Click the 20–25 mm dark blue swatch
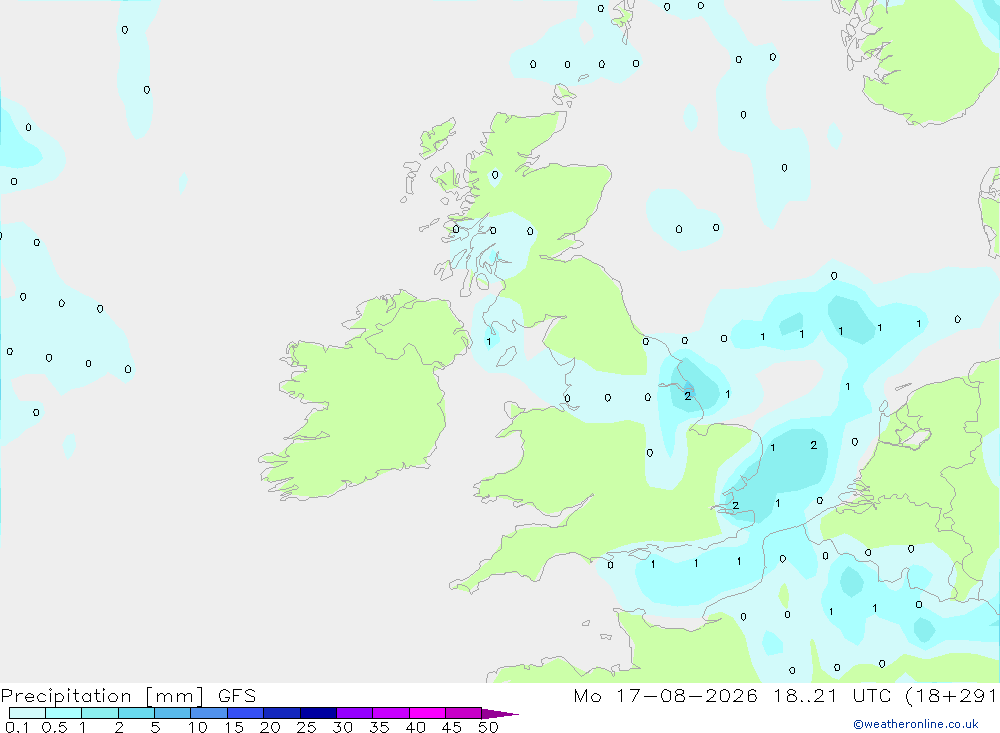The width and height of the screenshot is (1000, 733). (282, 713)
